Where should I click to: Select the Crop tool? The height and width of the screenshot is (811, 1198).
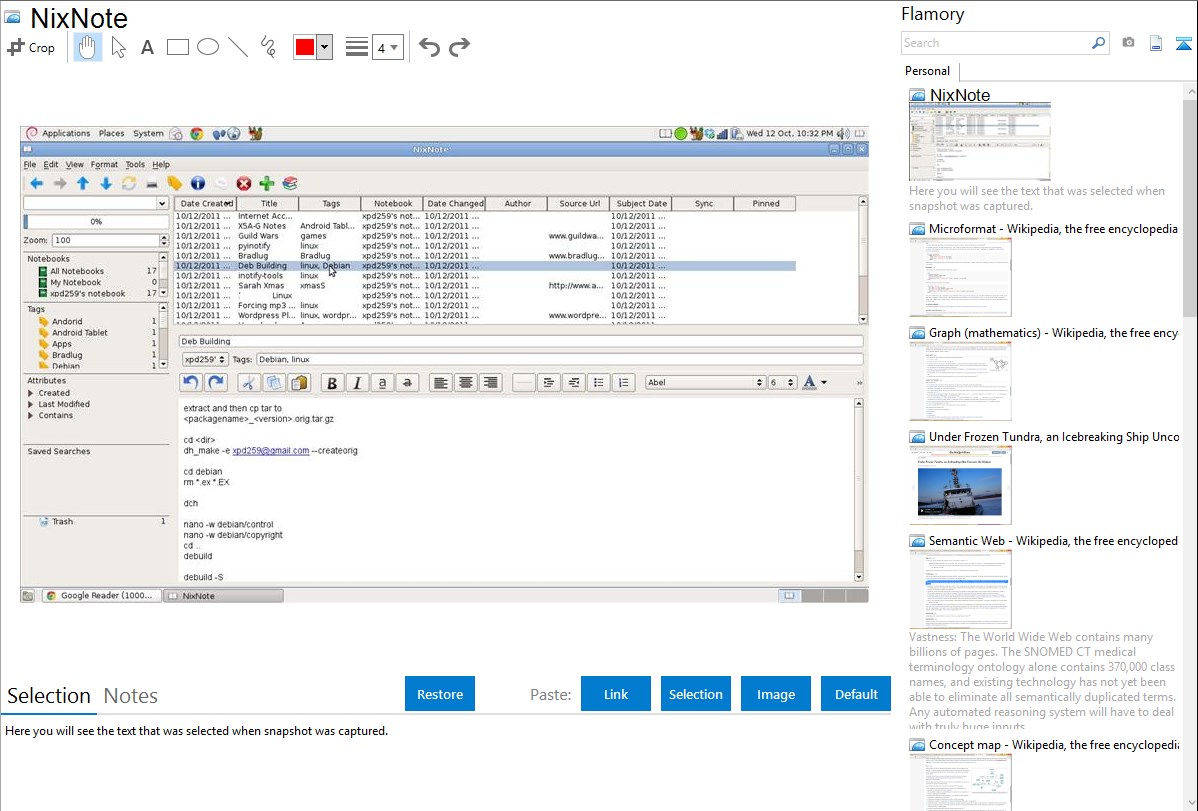(31, 47)
